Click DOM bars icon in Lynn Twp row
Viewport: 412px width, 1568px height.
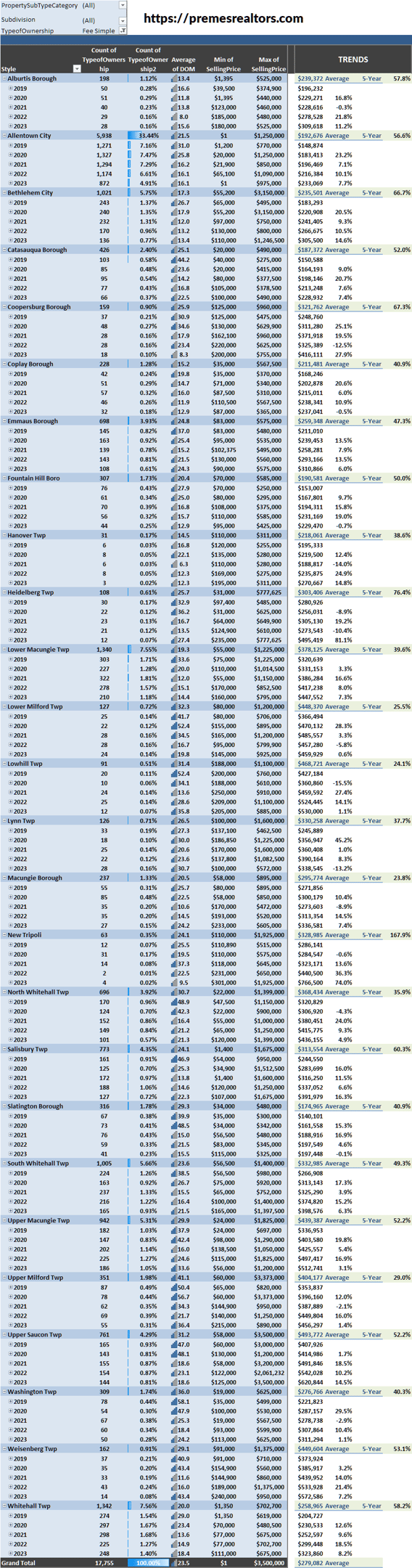click(x=174, y=821)
